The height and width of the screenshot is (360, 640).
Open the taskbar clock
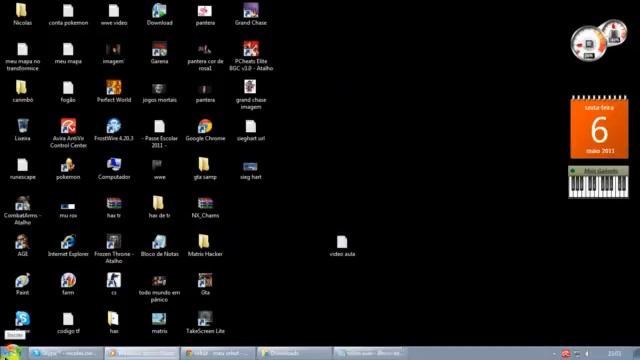[x=615, y=353]
